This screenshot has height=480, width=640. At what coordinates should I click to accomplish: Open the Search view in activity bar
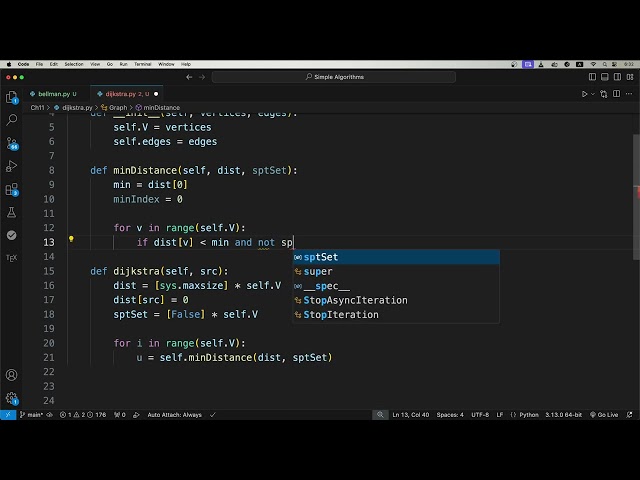point(11,120)
